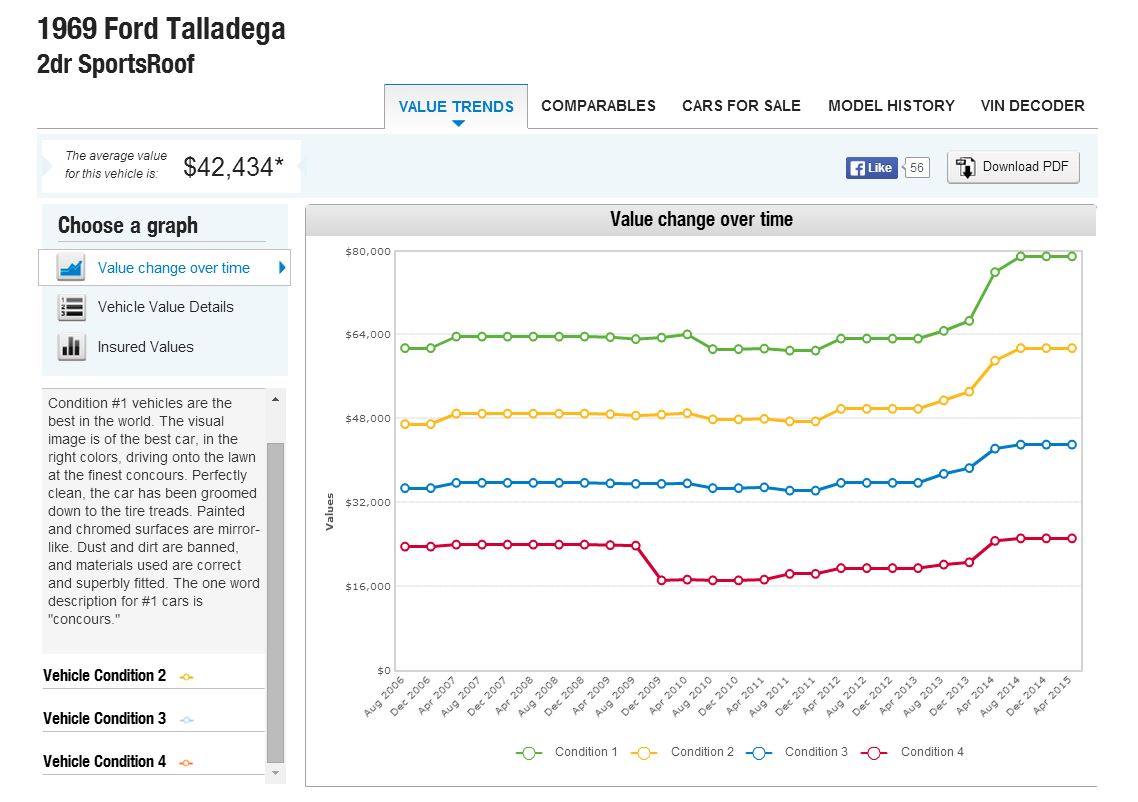Open the Model History tab
1138x802 pixels.
click(x=891, y=106)
